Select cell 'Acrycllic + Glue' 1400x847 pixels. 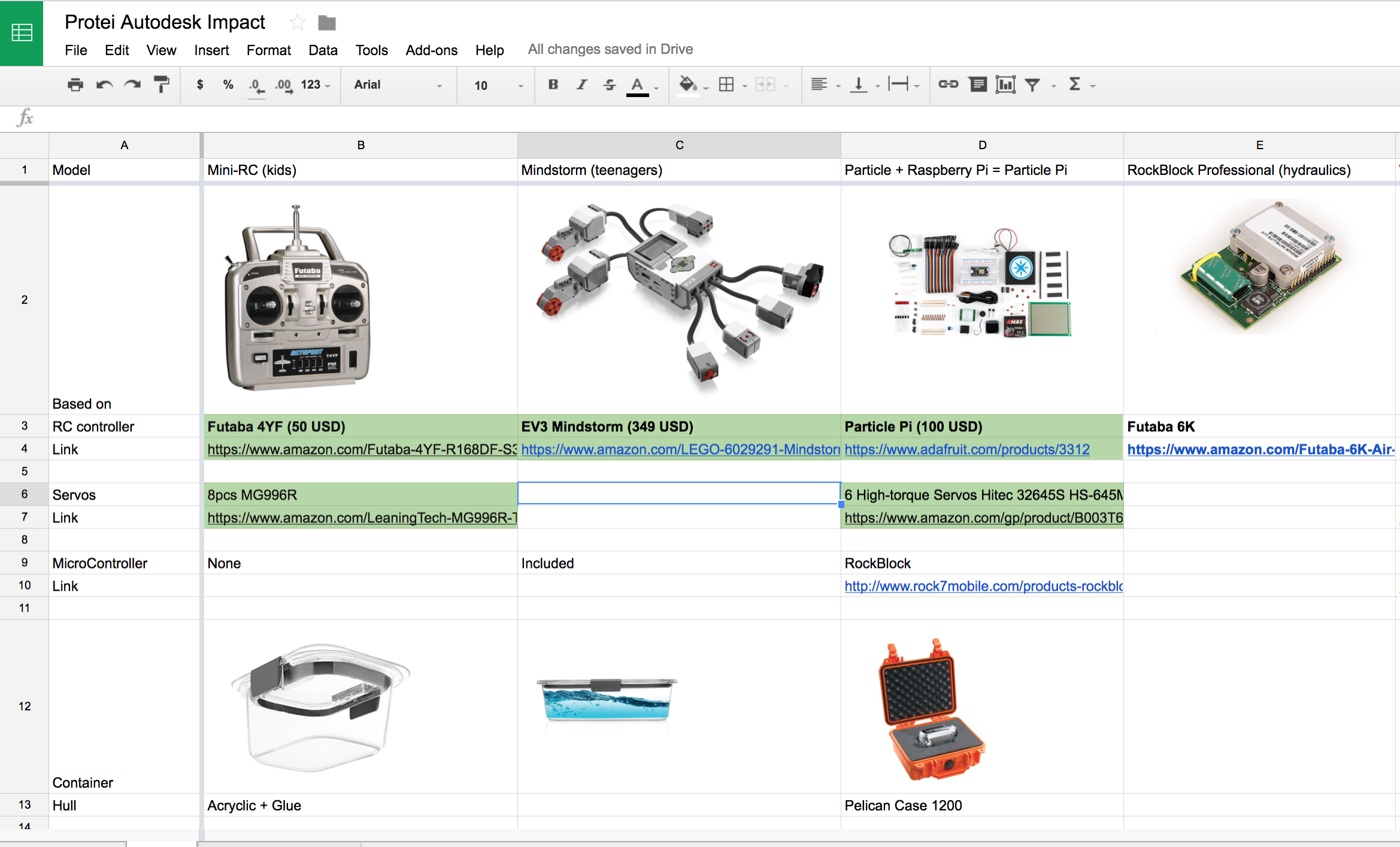coord(360,806)
